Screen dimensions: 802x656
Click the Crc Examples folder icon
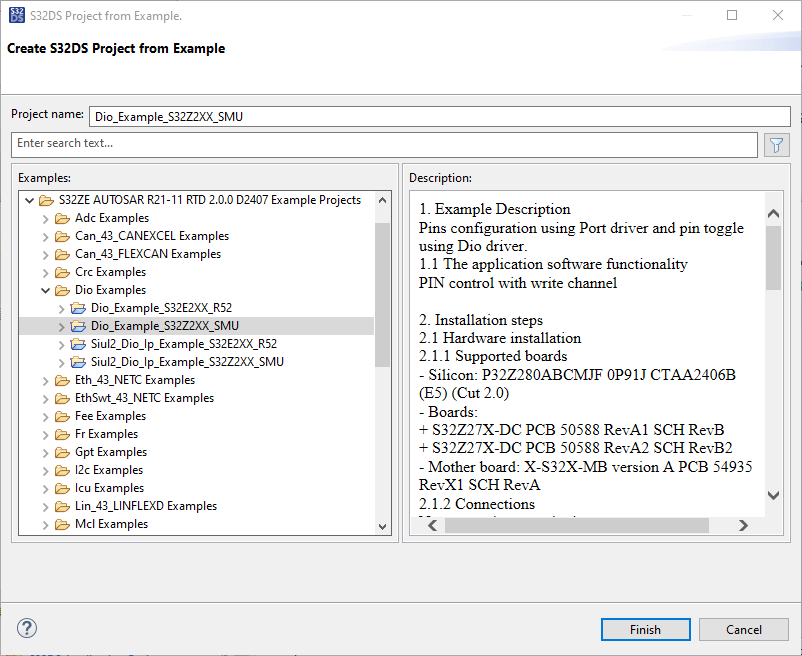[62, 272]
